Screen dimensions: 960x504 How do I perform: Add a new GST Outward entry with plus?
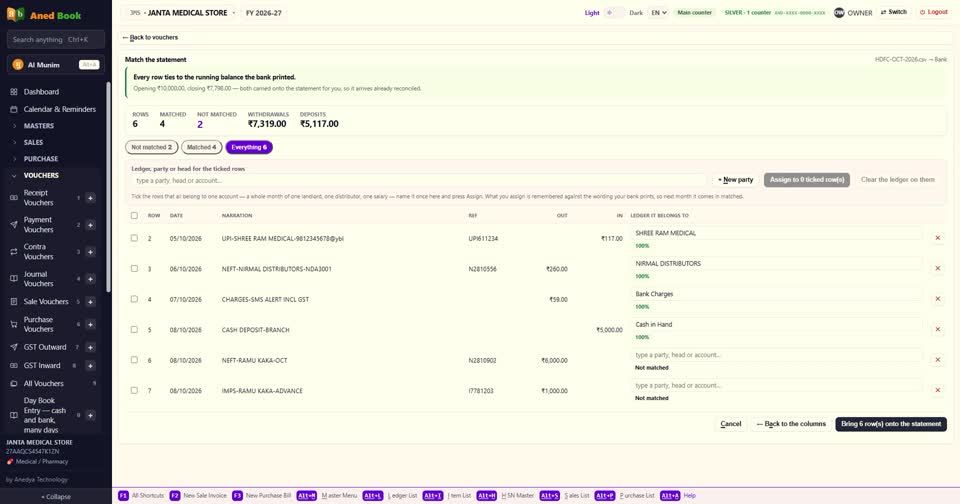tap(90, 347)
